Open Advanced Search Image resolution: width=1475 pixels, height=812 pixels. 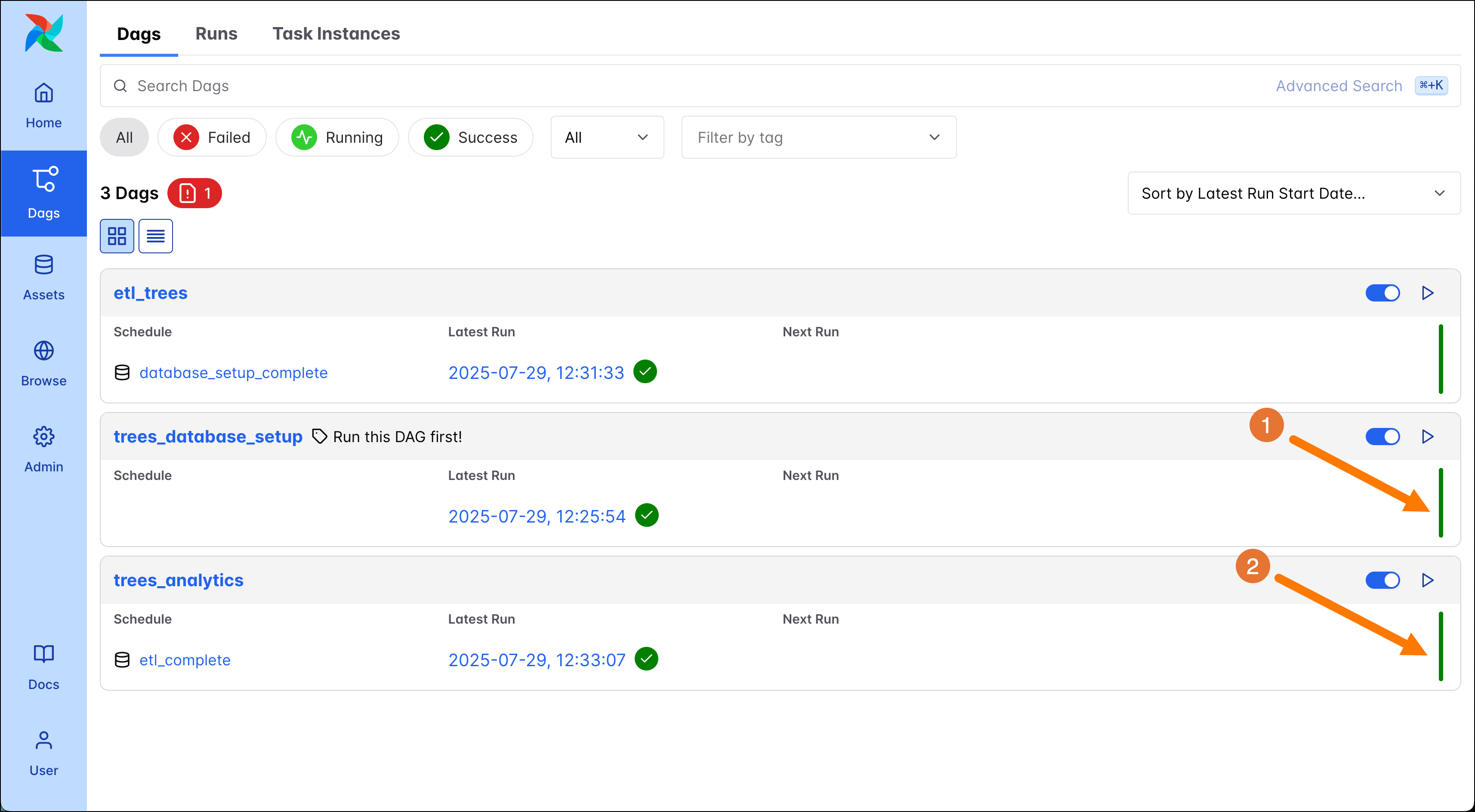click(x=1338, y=85)
